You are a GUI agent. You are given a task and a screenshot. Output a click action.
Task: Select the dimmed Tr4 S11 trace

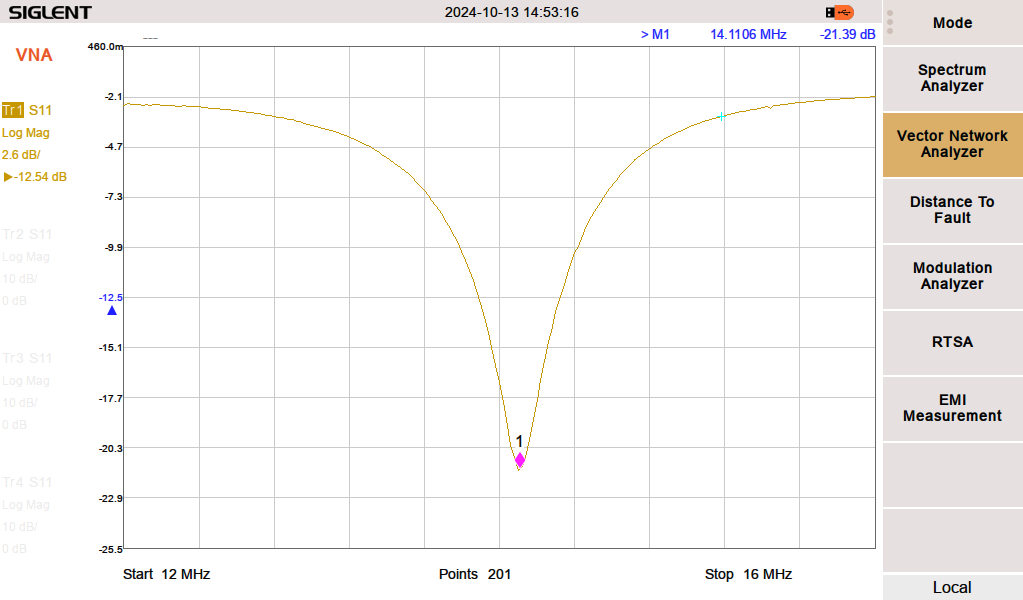(x=27, y=482)
